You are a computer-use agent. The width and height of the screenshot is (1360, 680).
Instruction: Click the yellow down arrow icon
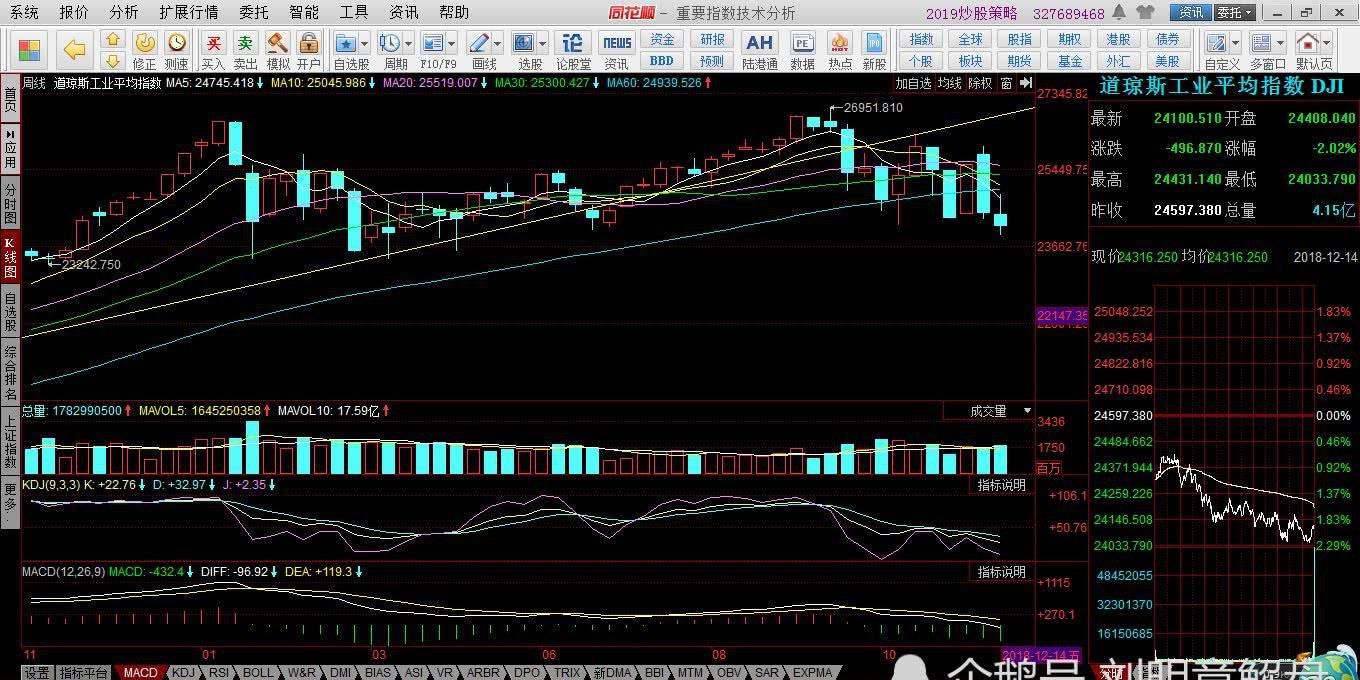coord(112,60)
